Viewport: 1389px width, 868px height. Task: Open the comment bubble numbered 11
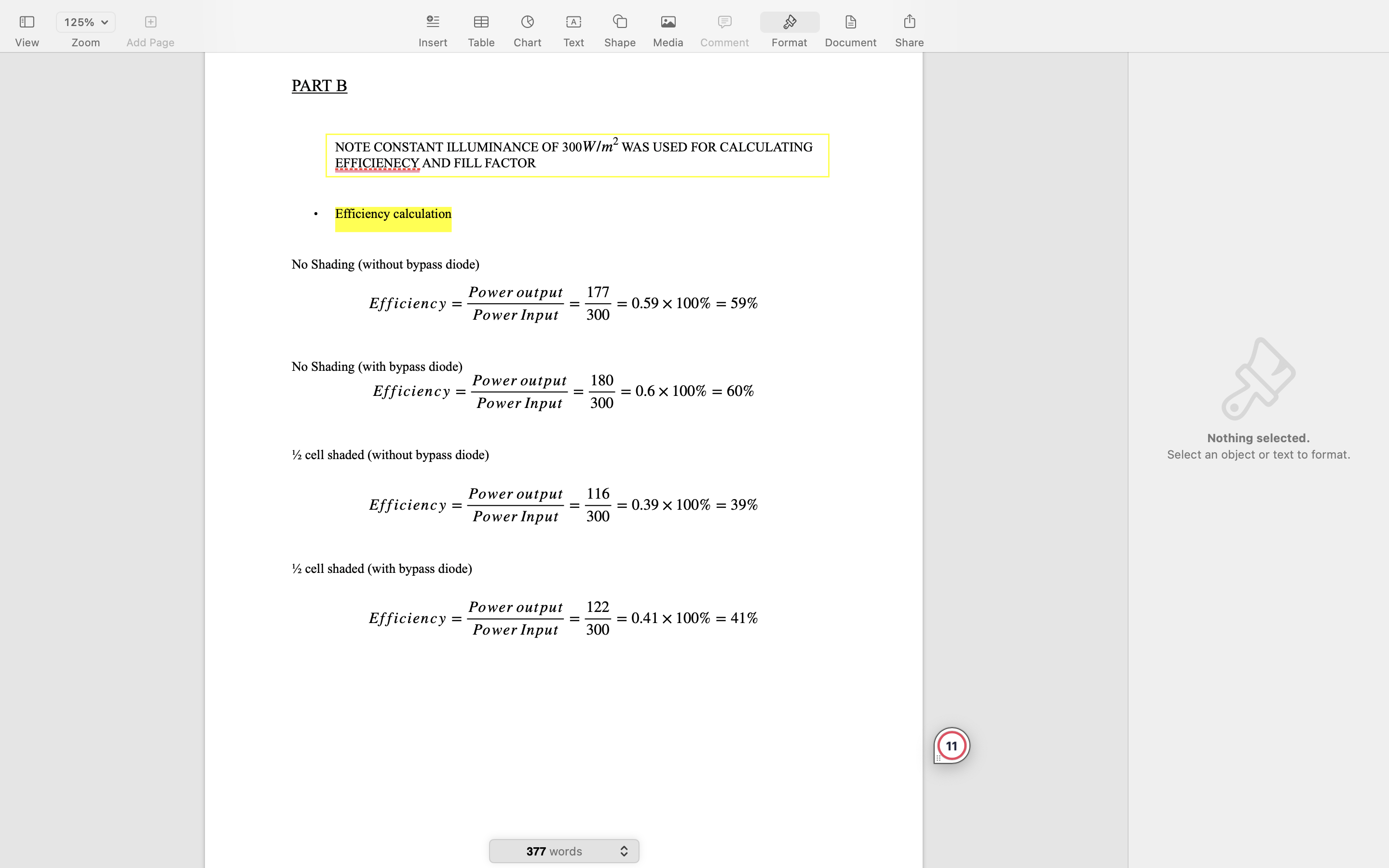click(951, 745)
